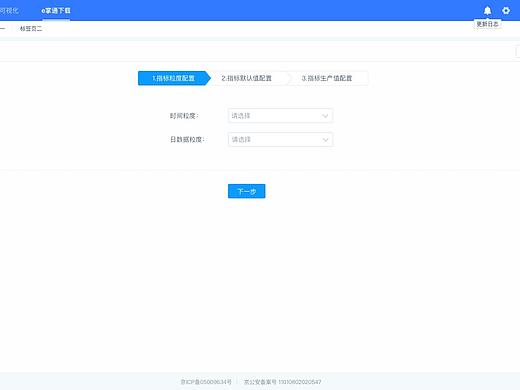The height and width of the screenshot is (390, 520).
Task: Switch to the 可视化 top tab
Action: point(9,11)
